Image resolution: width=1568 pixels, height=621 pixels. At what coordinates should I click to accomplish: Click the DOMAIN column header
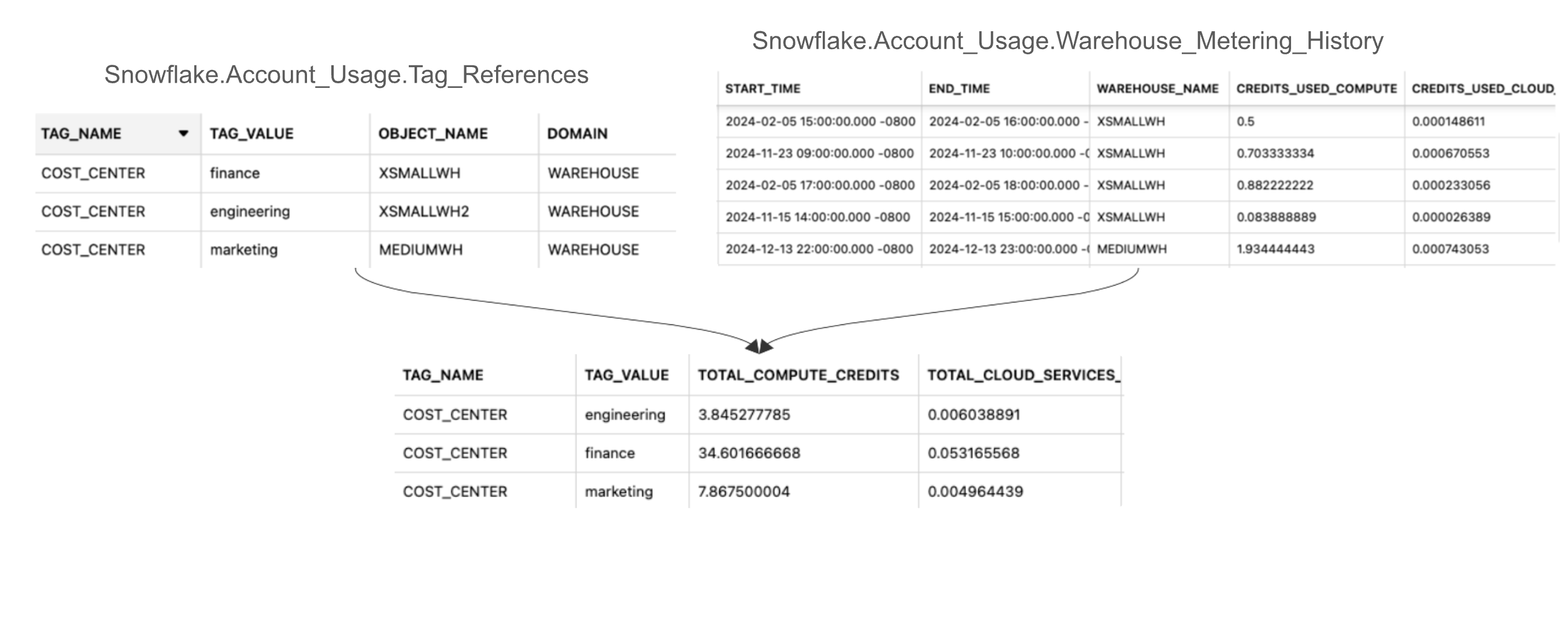[x=577, y=134]
